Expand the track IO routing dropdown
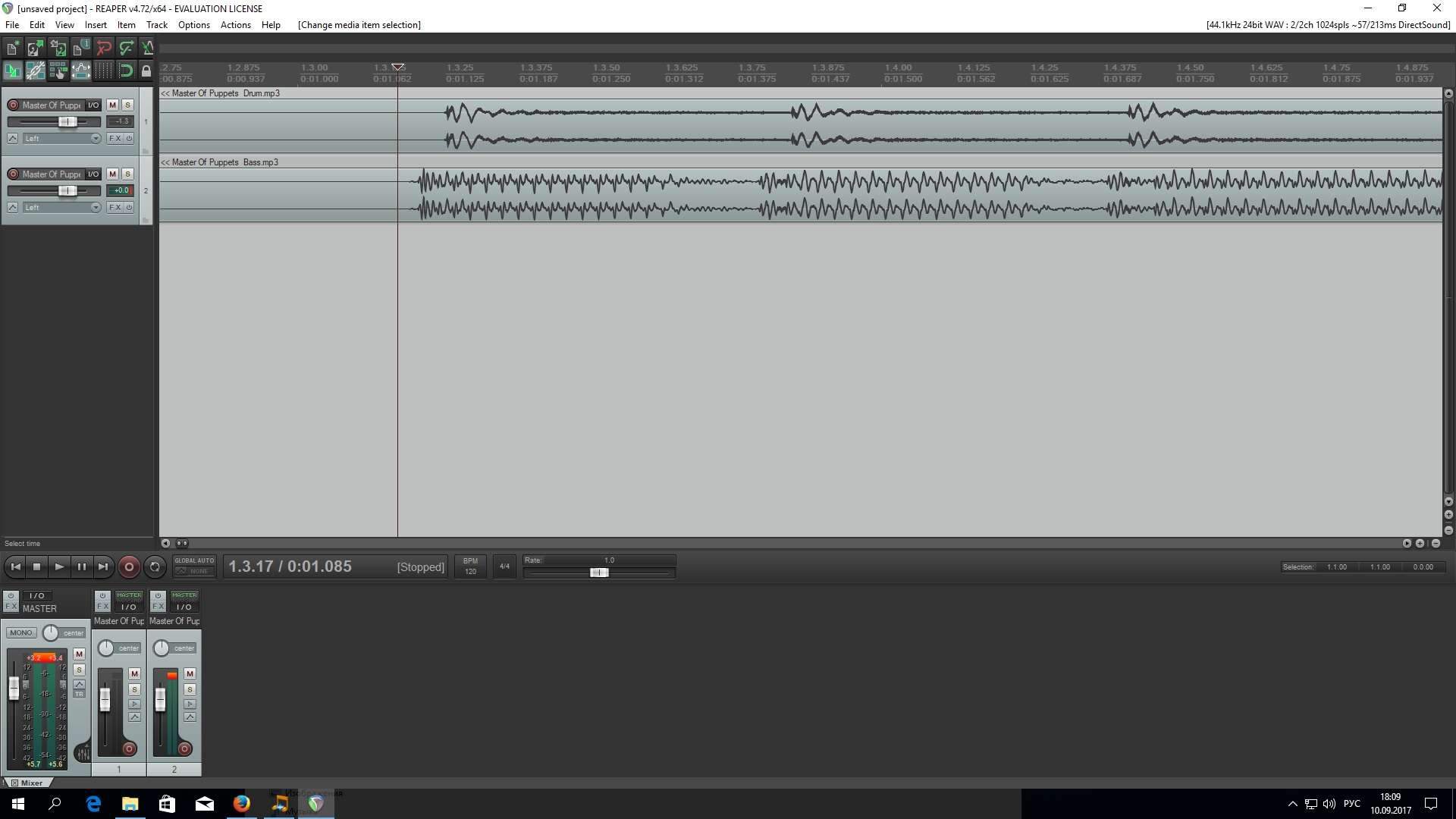Viewport: 1456px width, 819px height. click(x=94, y=104)
